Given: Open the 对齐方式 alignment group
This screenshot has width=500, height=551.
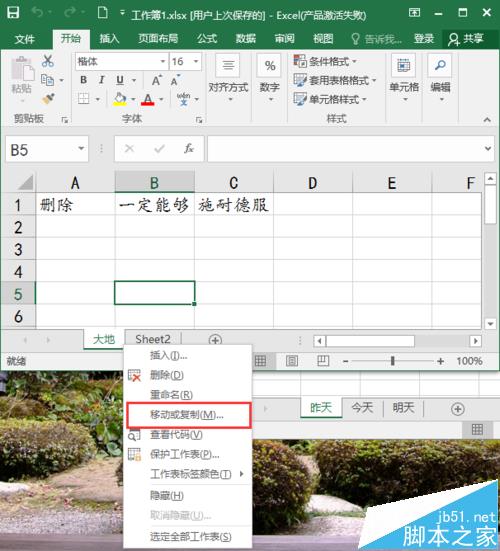Looking at the screenshot, I should (228, 78).
